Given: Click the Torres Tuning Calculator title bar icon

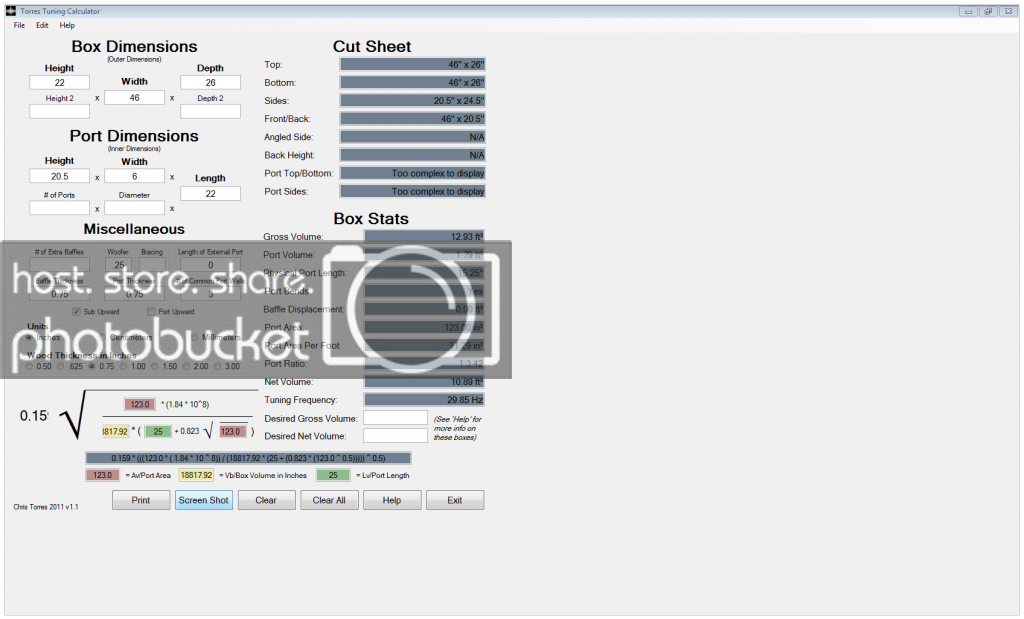Looking at the screenshot, I should tap(11, 11).
